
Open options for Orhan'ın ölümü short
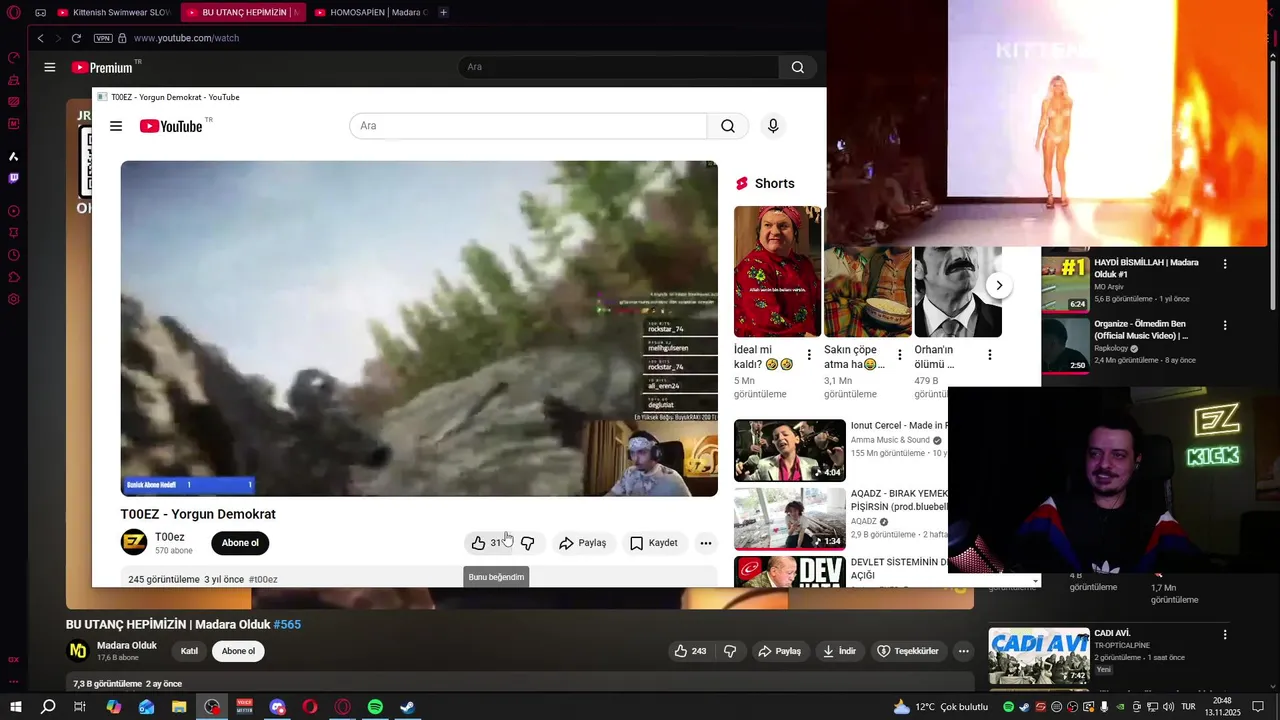pyautogui.click(x=990, y=355)
